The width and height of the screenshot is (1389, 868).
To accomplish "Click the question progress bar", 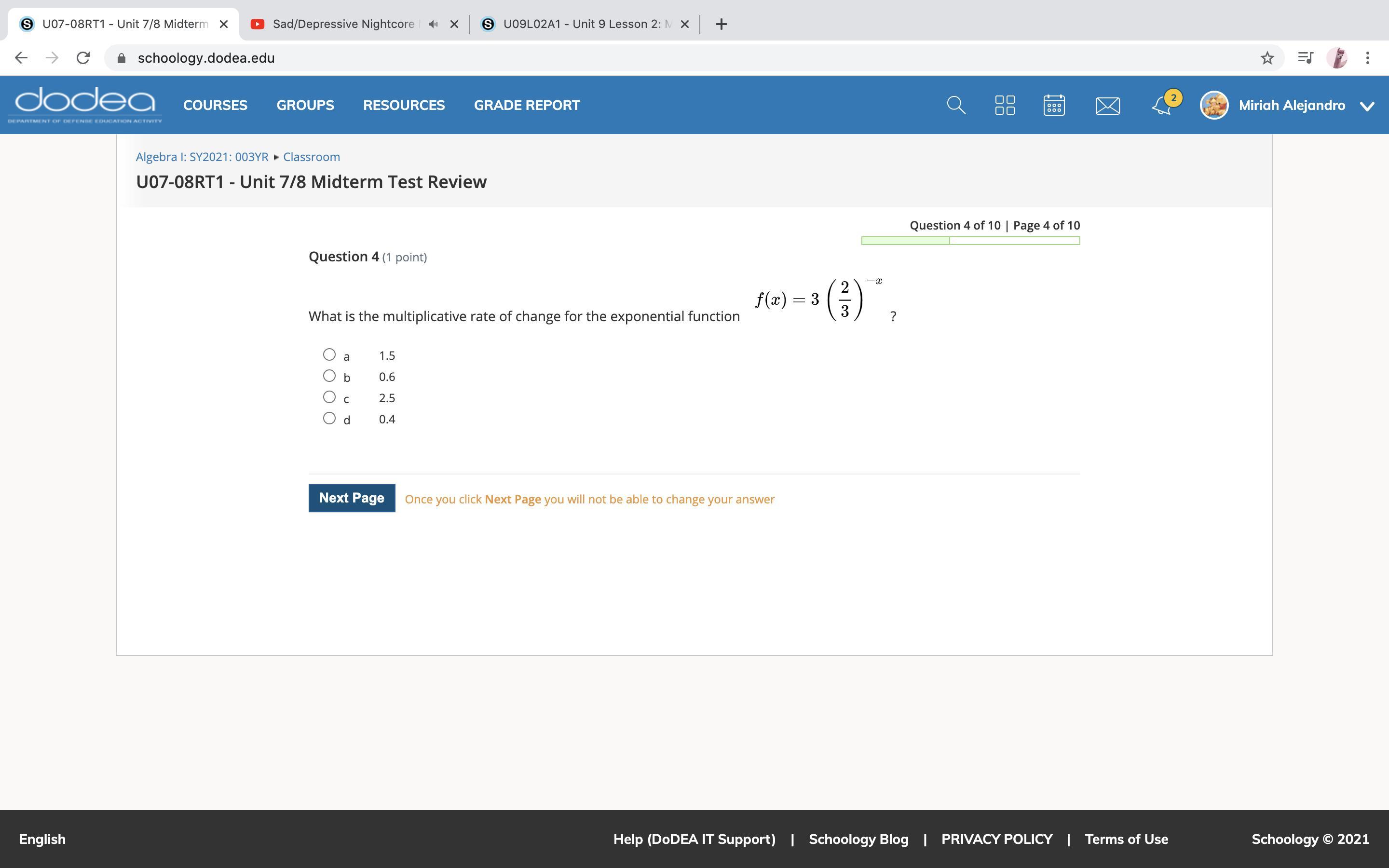I will click(x=970, y=241).
